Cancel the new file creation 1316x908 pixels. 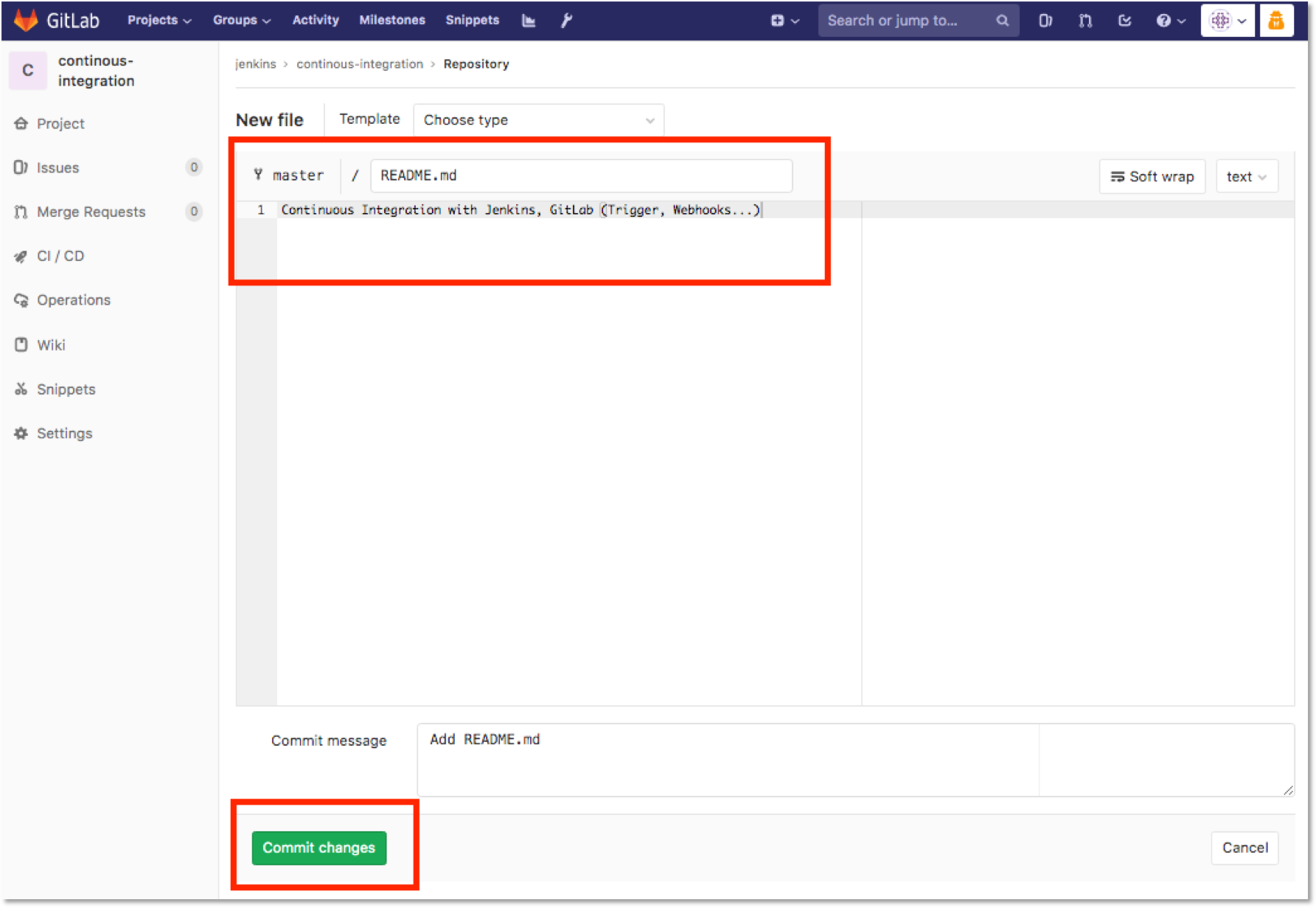[x=1244, y=848]
